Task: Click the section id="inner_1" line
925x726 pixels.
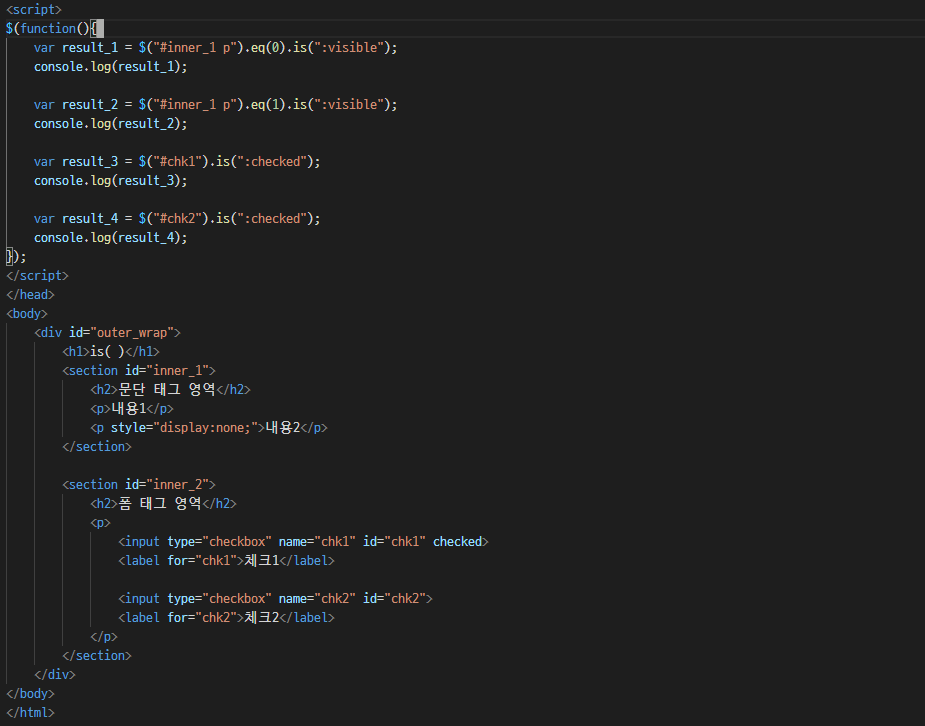Action: [x=139, y=370]
